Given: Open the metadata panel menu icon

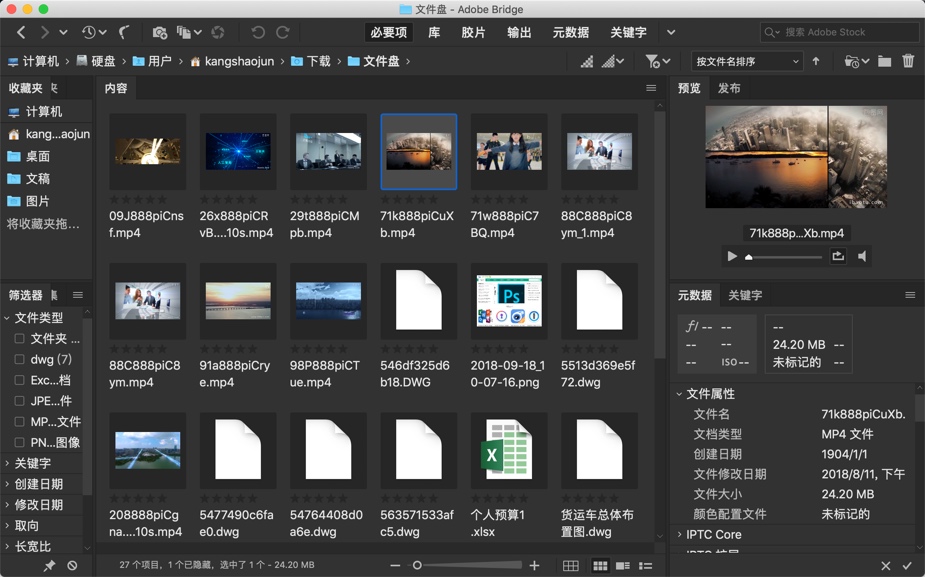Looking at the screenshot, I should [910, 295].
